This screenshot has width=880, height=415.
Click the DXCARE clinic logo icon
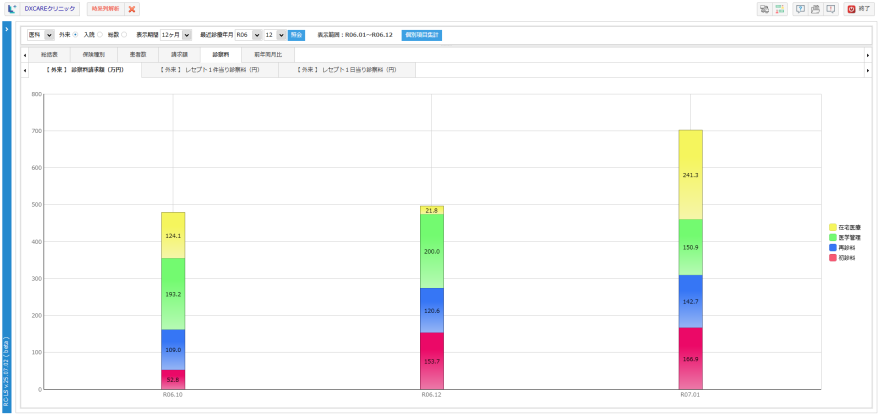(13, 9)
